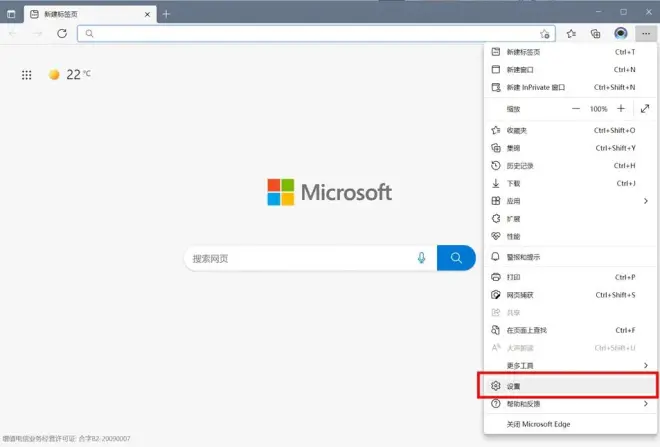
Task: Choose 在页面上查找 from the menu
Action: 570,330
